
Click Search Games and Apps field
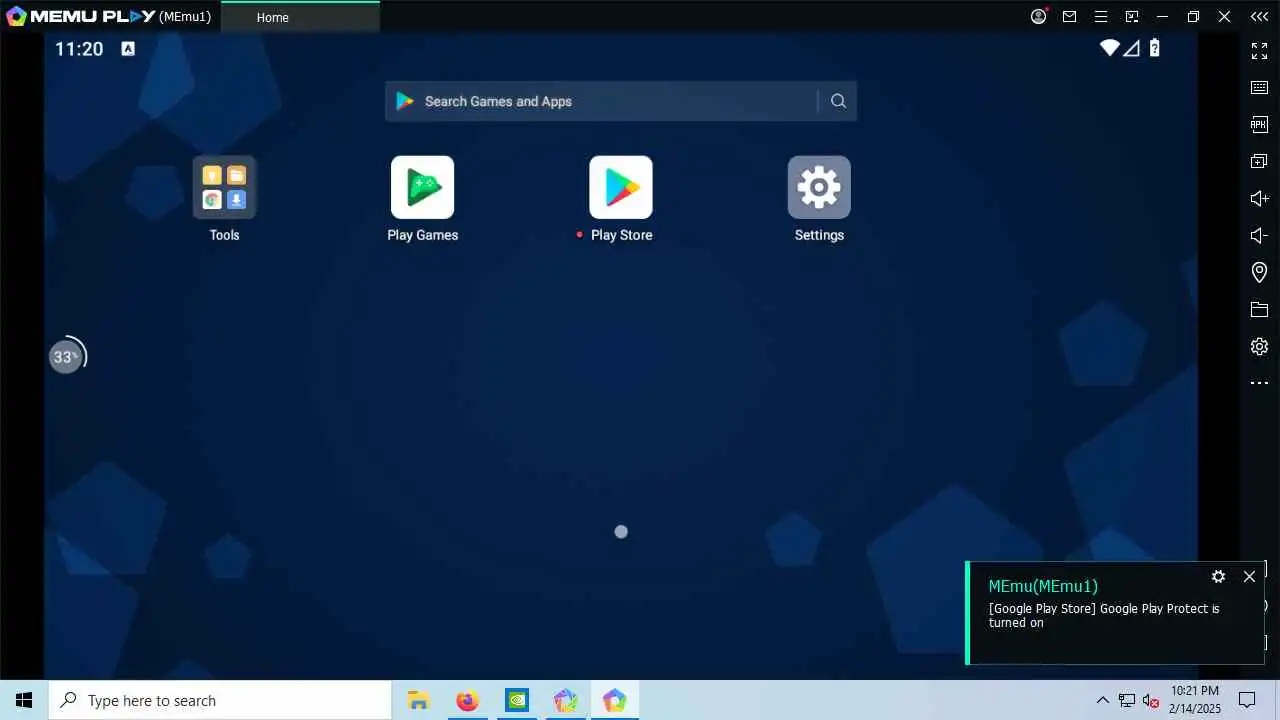620,101
